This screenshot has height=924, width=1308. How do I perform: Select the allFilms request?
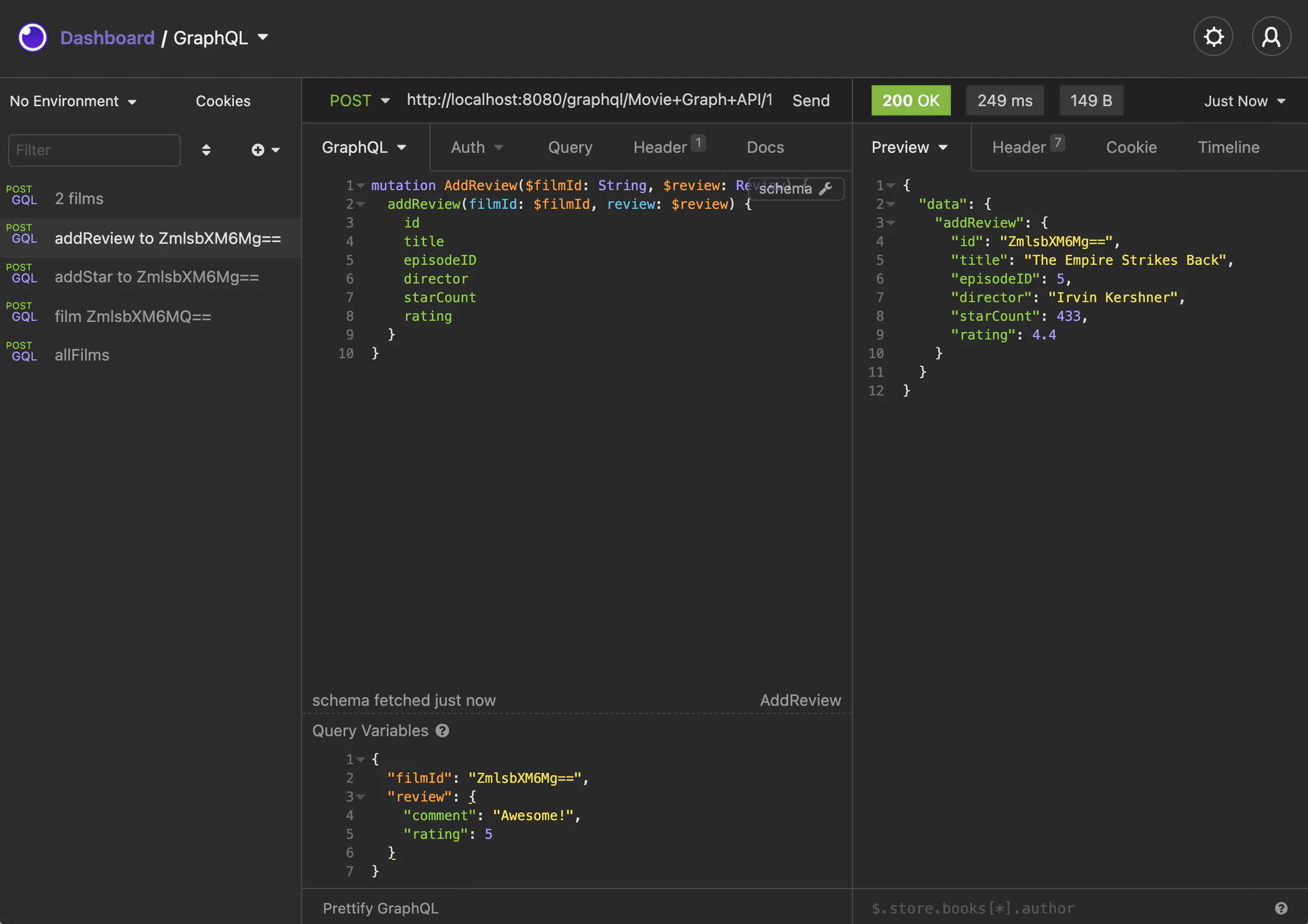pos(151,355)
